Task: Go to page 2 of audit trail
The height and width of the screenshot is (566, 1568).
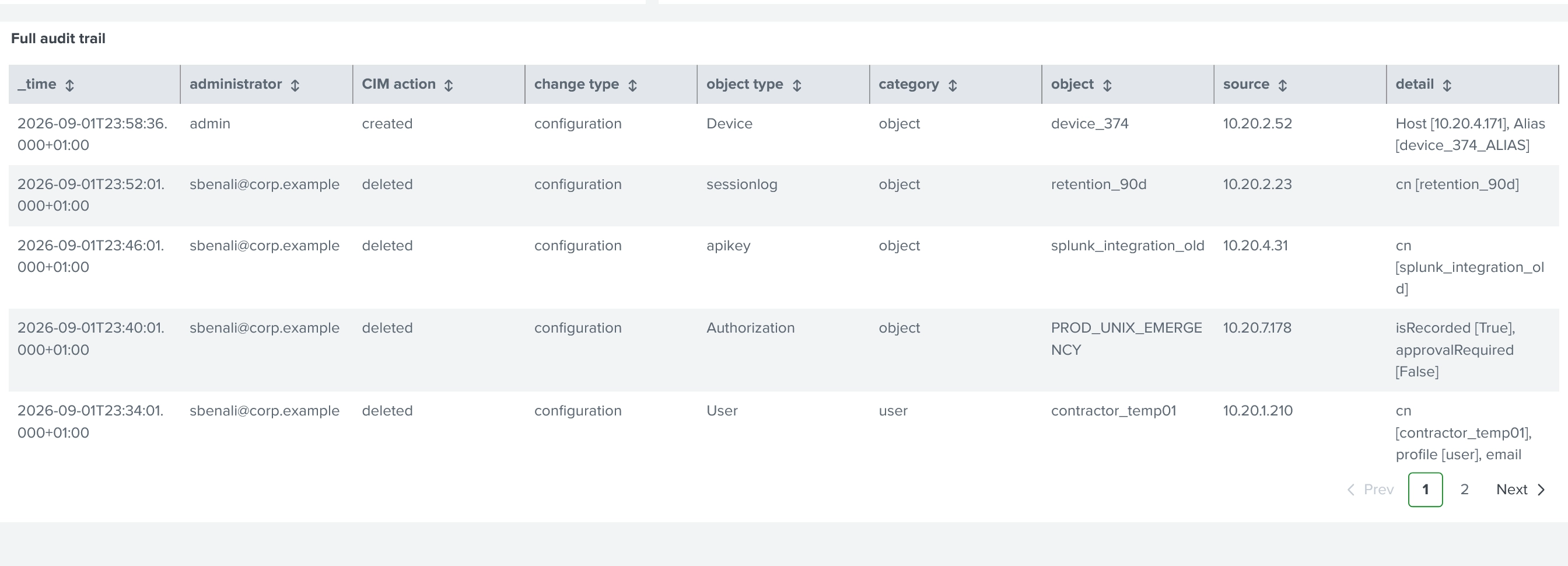Action: coord(1465,490)
